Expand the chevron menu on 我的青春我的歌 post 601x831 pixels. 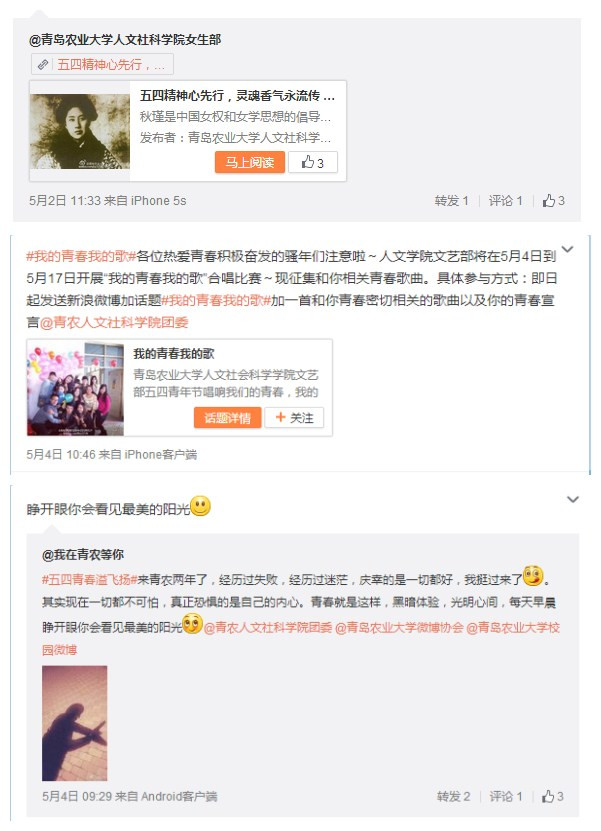[x=567, y=249]
